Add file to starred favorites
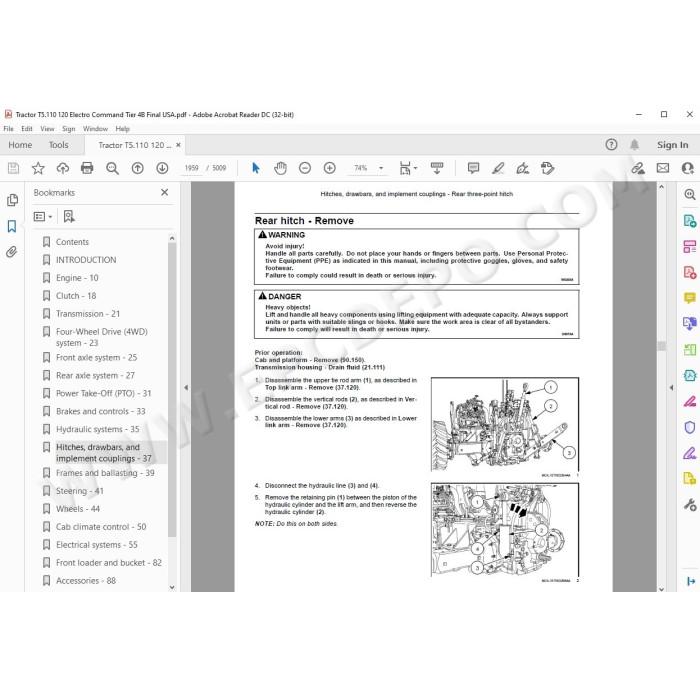Screen dimensions: 700x700 [38, 168]
